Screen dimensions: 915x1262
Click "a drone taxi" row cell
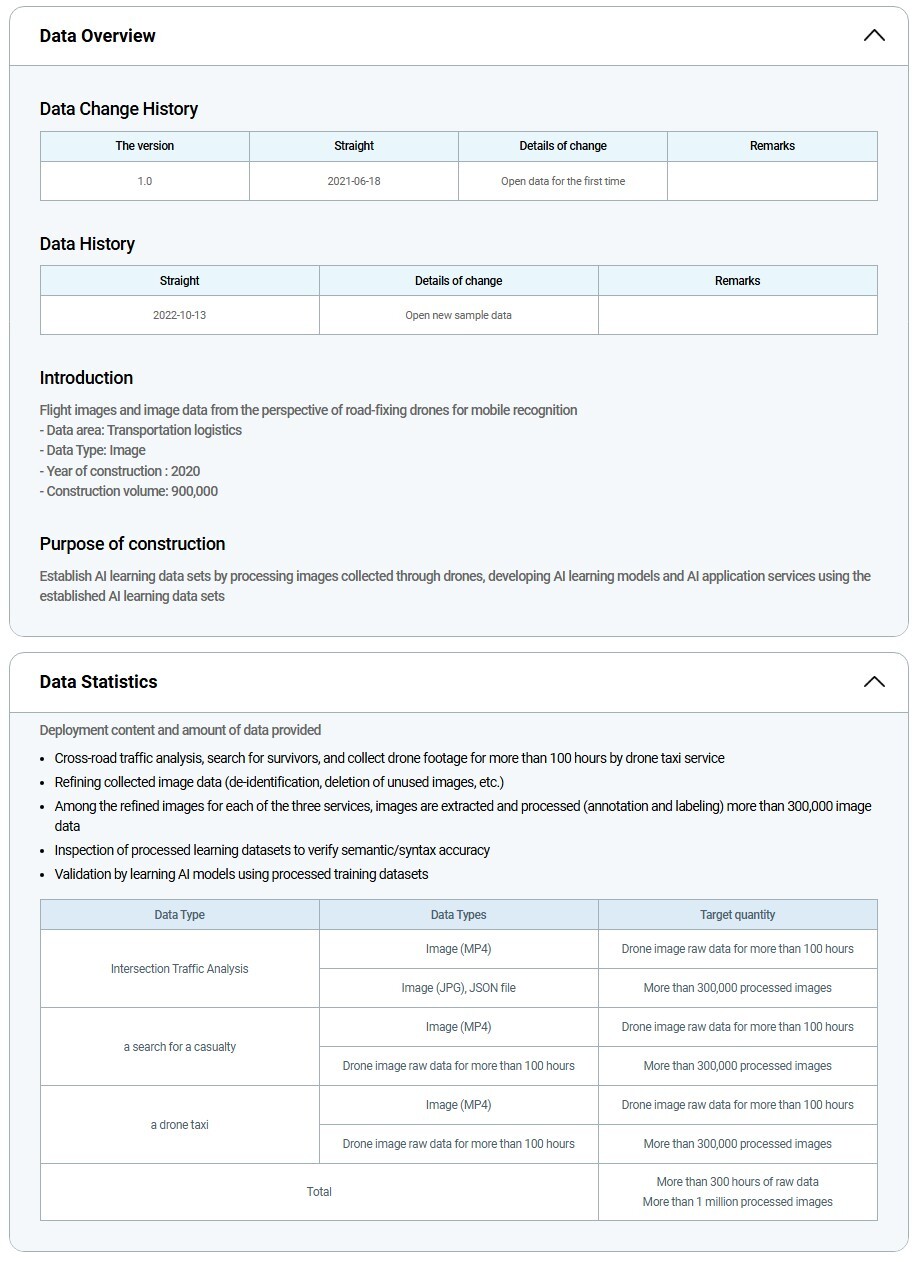(180, 1125)
